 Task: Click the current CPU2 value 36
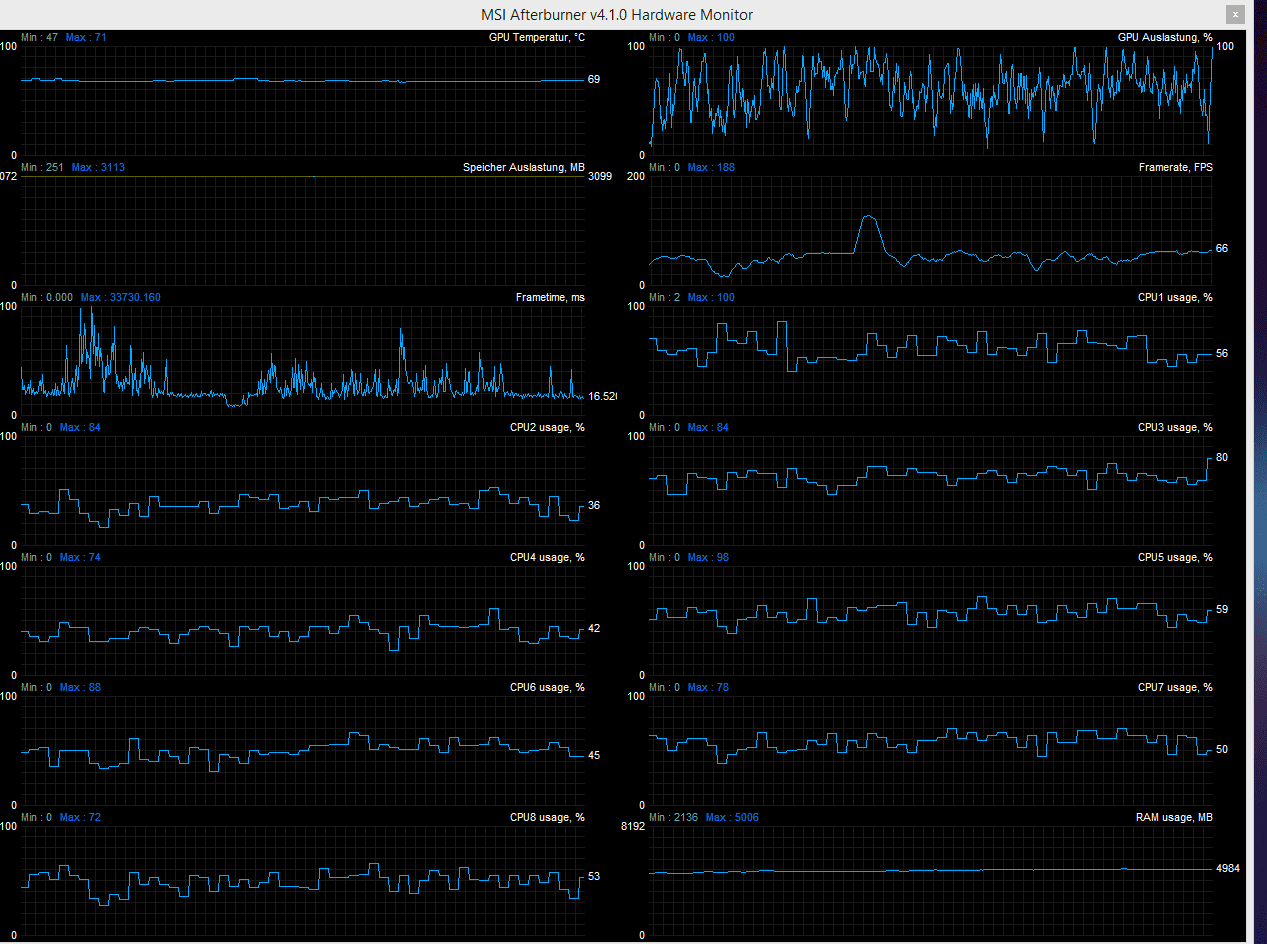(x=594, y=505)
